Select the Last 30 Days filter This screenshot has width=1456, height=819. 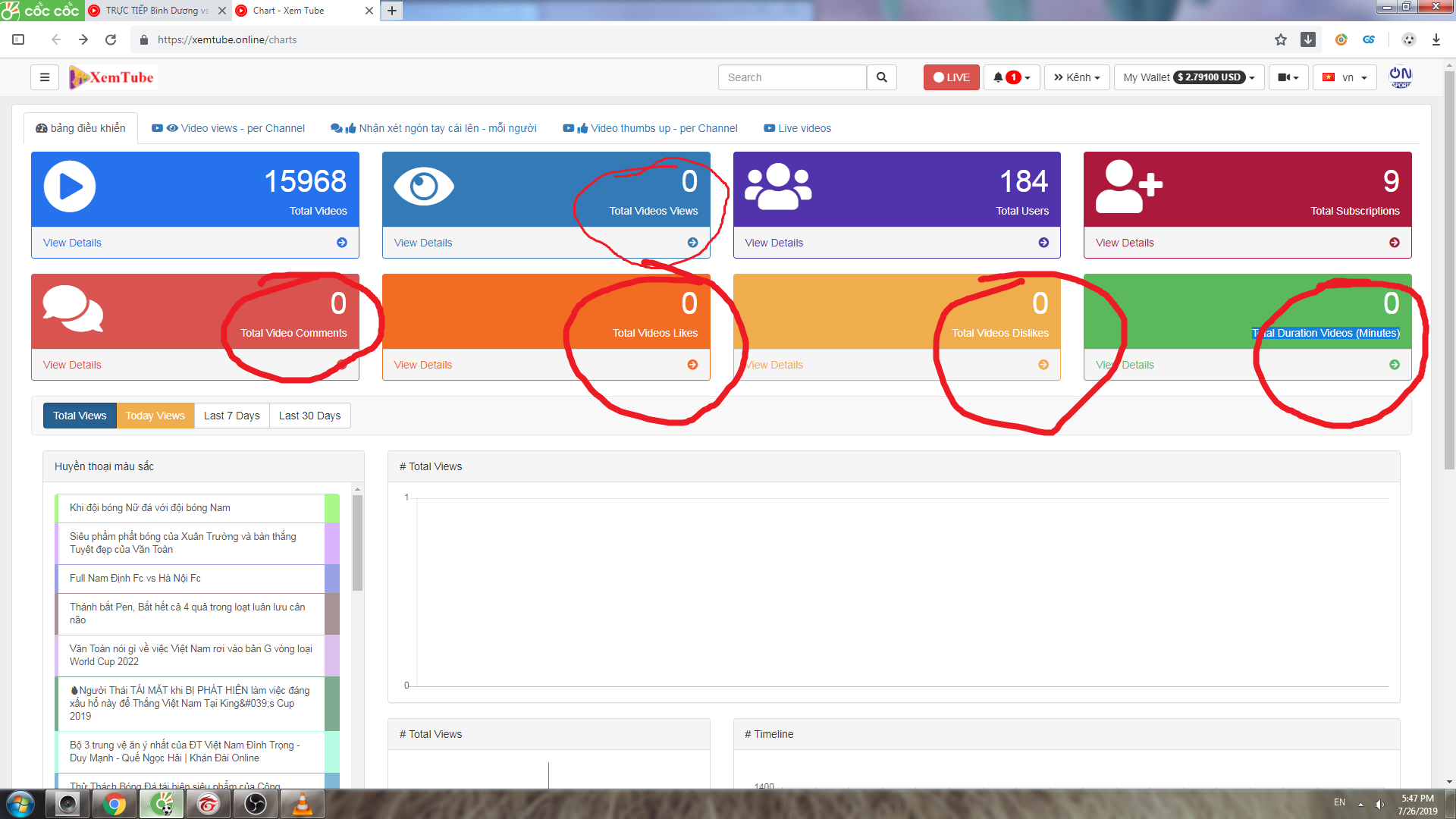click(x=309, y=416)
